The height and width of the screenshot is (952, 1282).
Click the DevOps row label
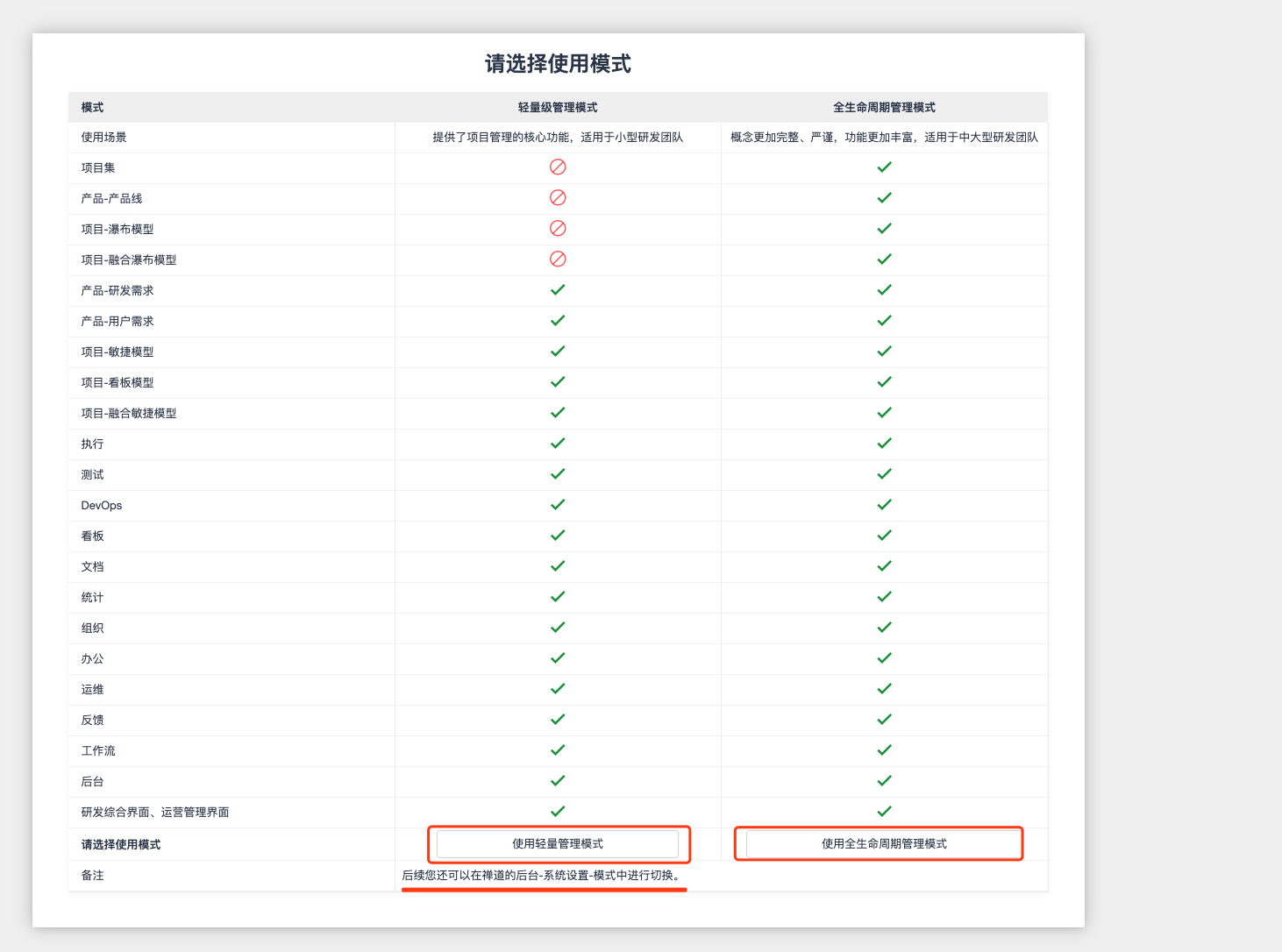point(102,505)
